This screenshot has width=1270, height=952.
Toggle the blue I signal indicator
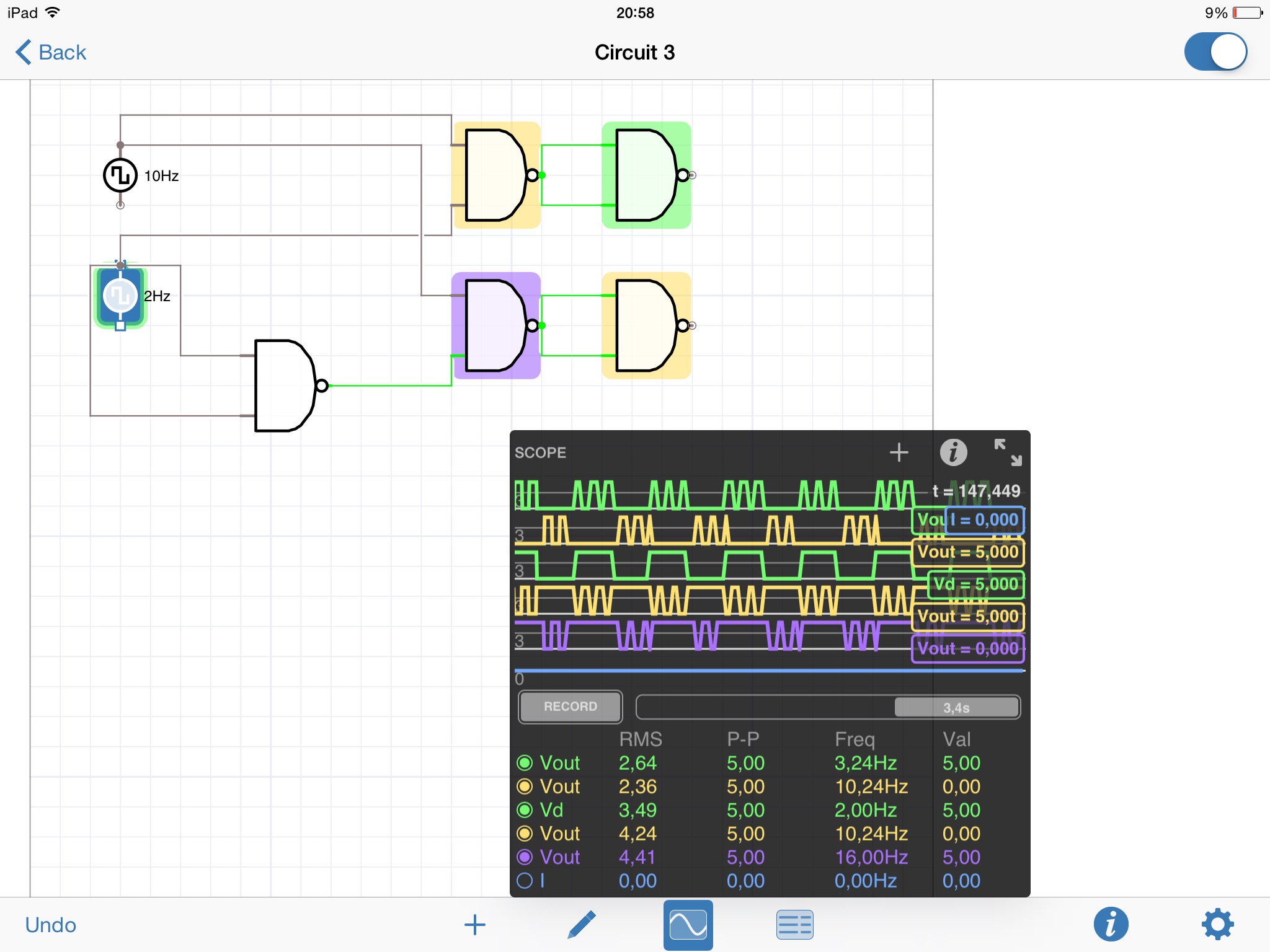pyautogui.click(x=525, y=881)
